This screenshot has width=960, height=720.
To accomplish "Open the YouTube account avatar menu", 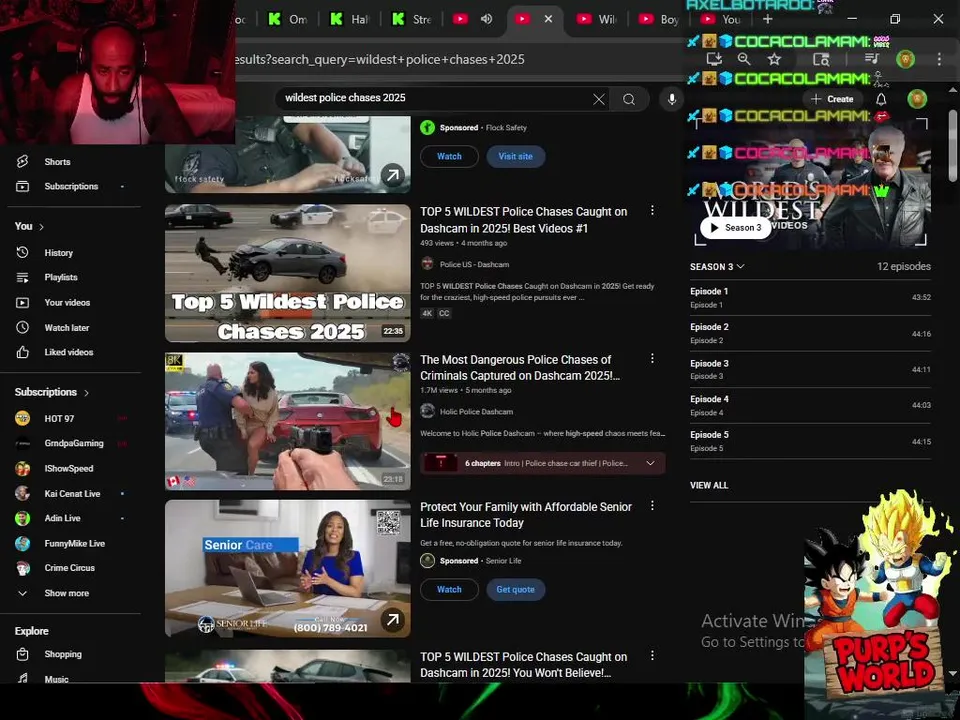I will click(917, 99).
